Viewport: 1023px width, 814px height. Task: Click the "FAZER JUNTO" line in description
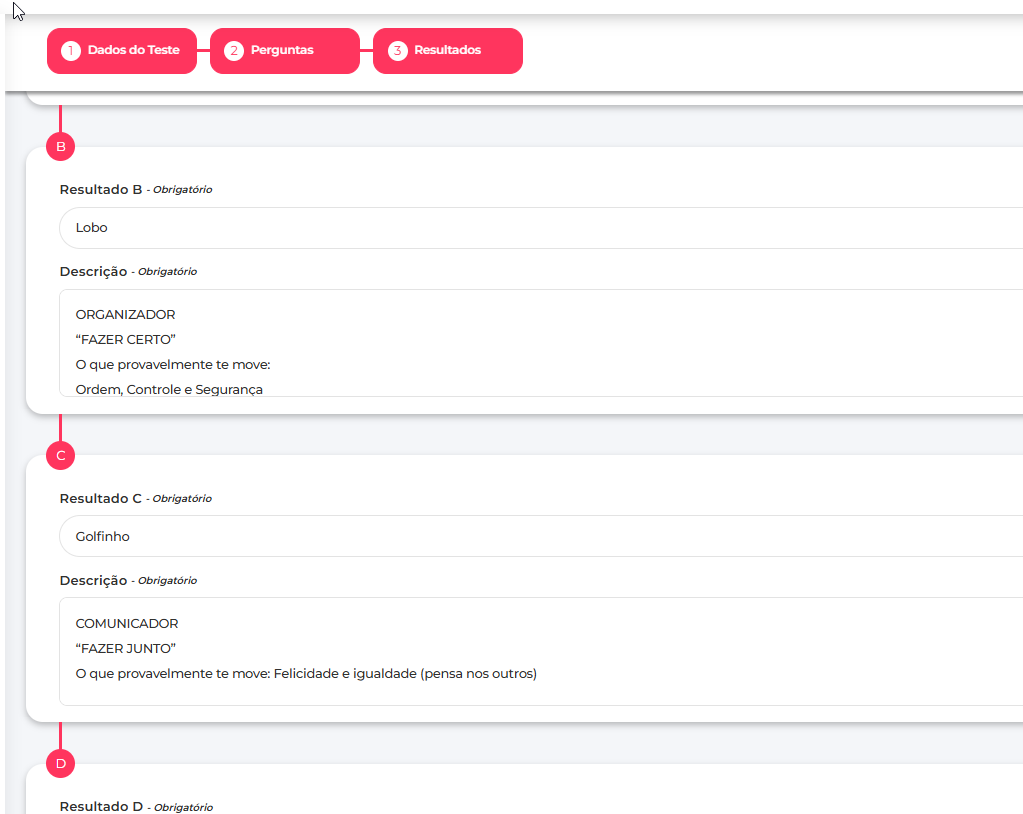tap(126, 649)
